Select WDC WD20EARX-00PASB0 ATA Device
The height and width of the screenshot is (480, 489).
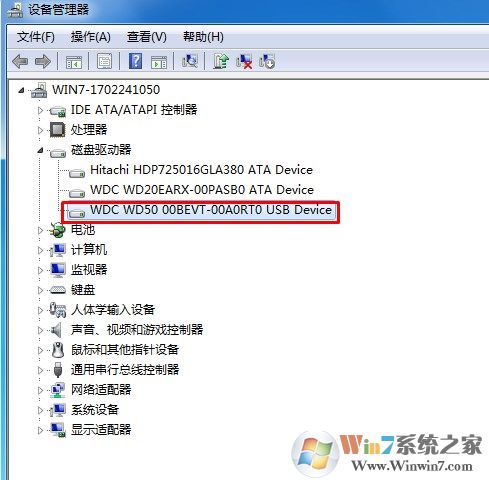click(x=202, y=190)
